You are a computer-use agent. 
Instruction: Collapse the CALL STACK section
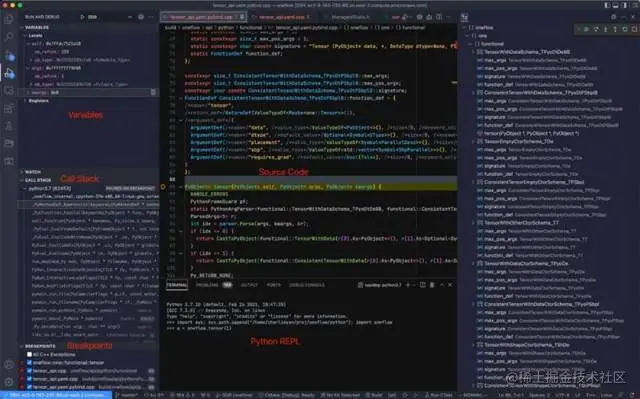point(22,180)
